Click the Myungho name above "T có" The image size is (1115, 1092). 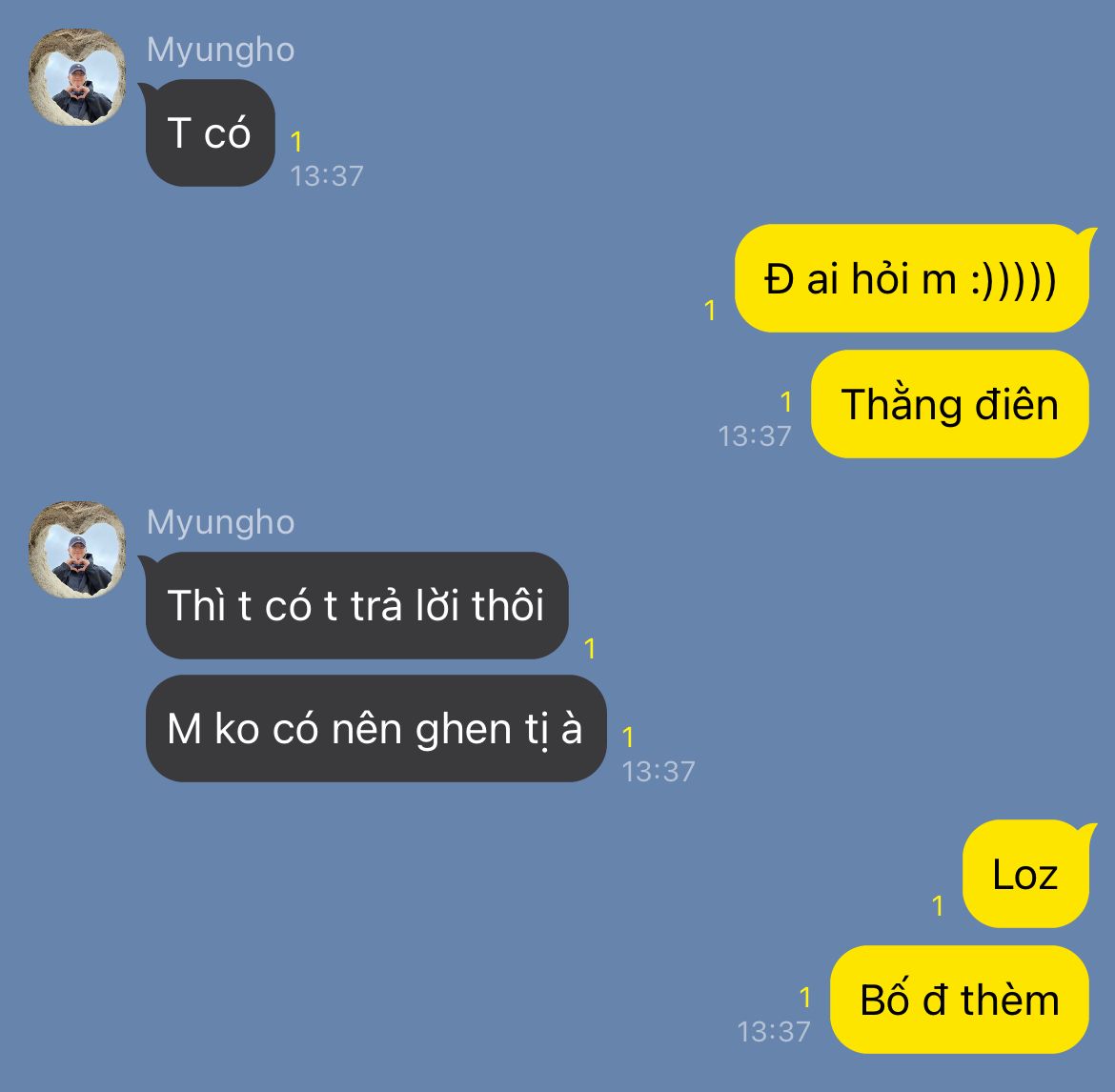click(x=220, y=50)
